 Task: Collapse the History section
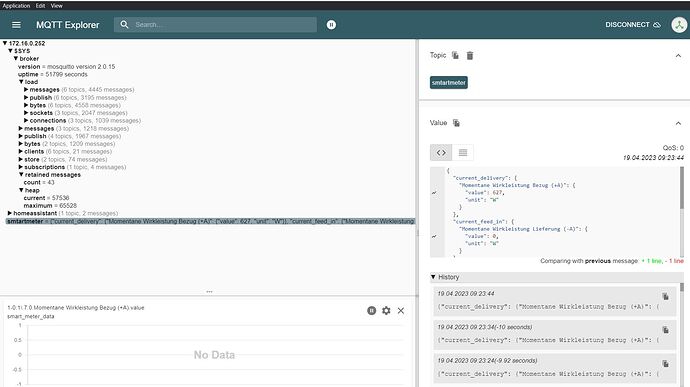[433, 277]
